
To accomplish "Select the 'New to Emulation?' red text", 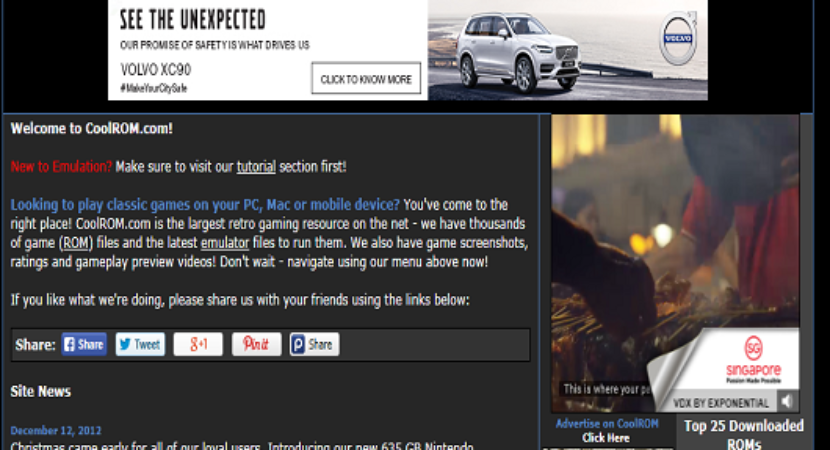I will [x=61, y=167].
